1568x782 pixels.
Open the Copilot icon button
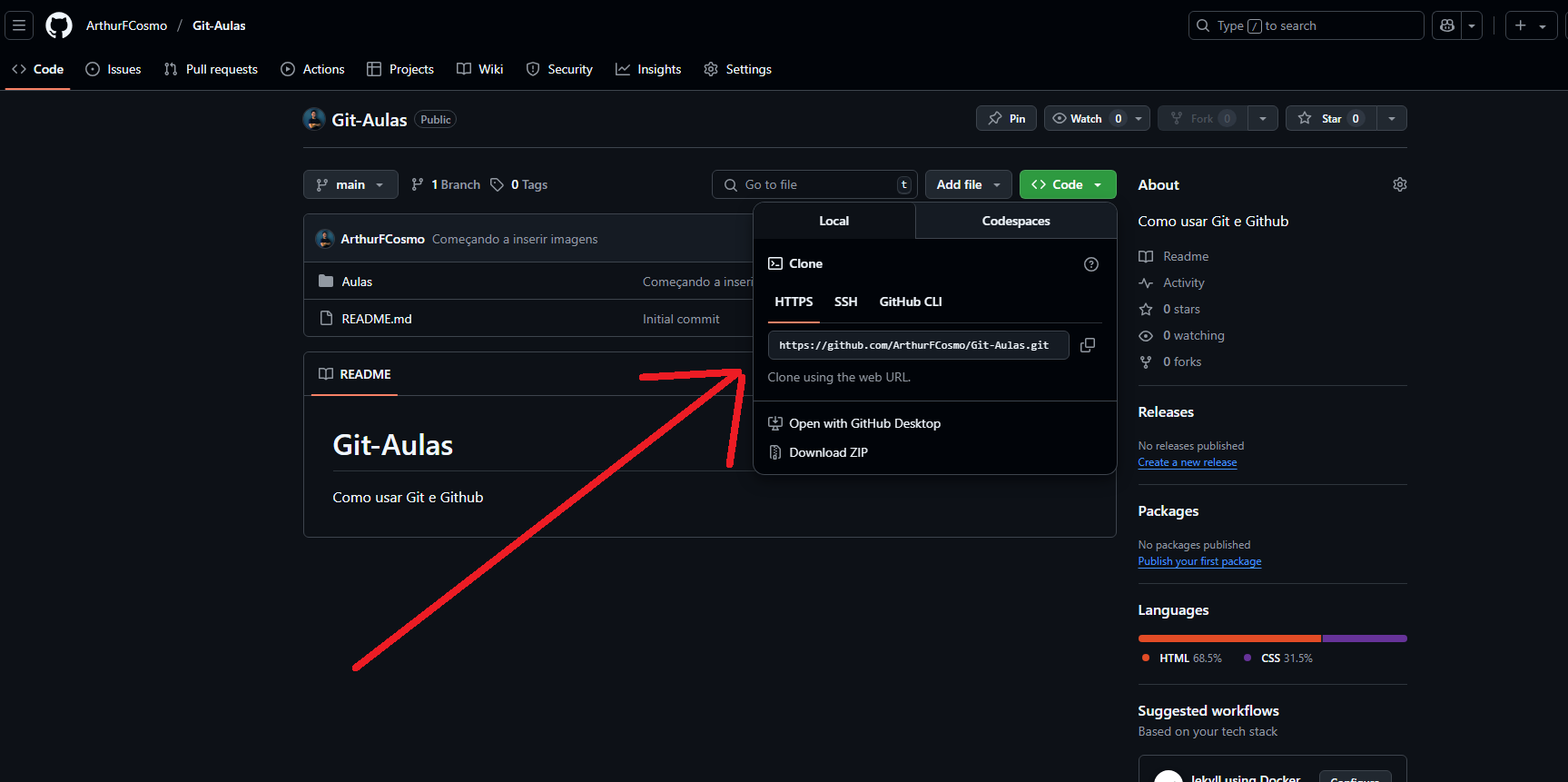1447,25
